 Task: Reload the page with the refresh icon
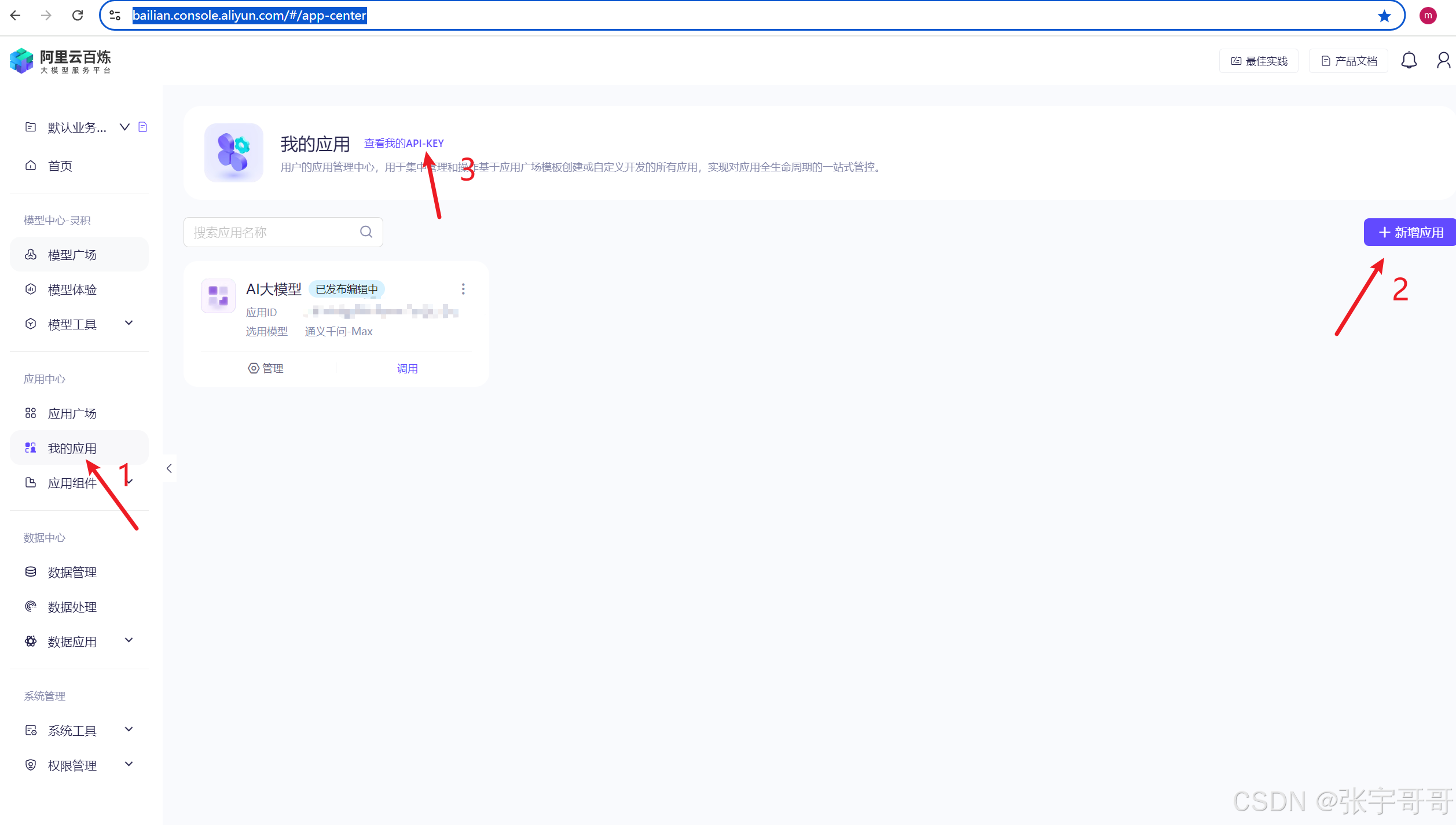(x=78, y=16)
